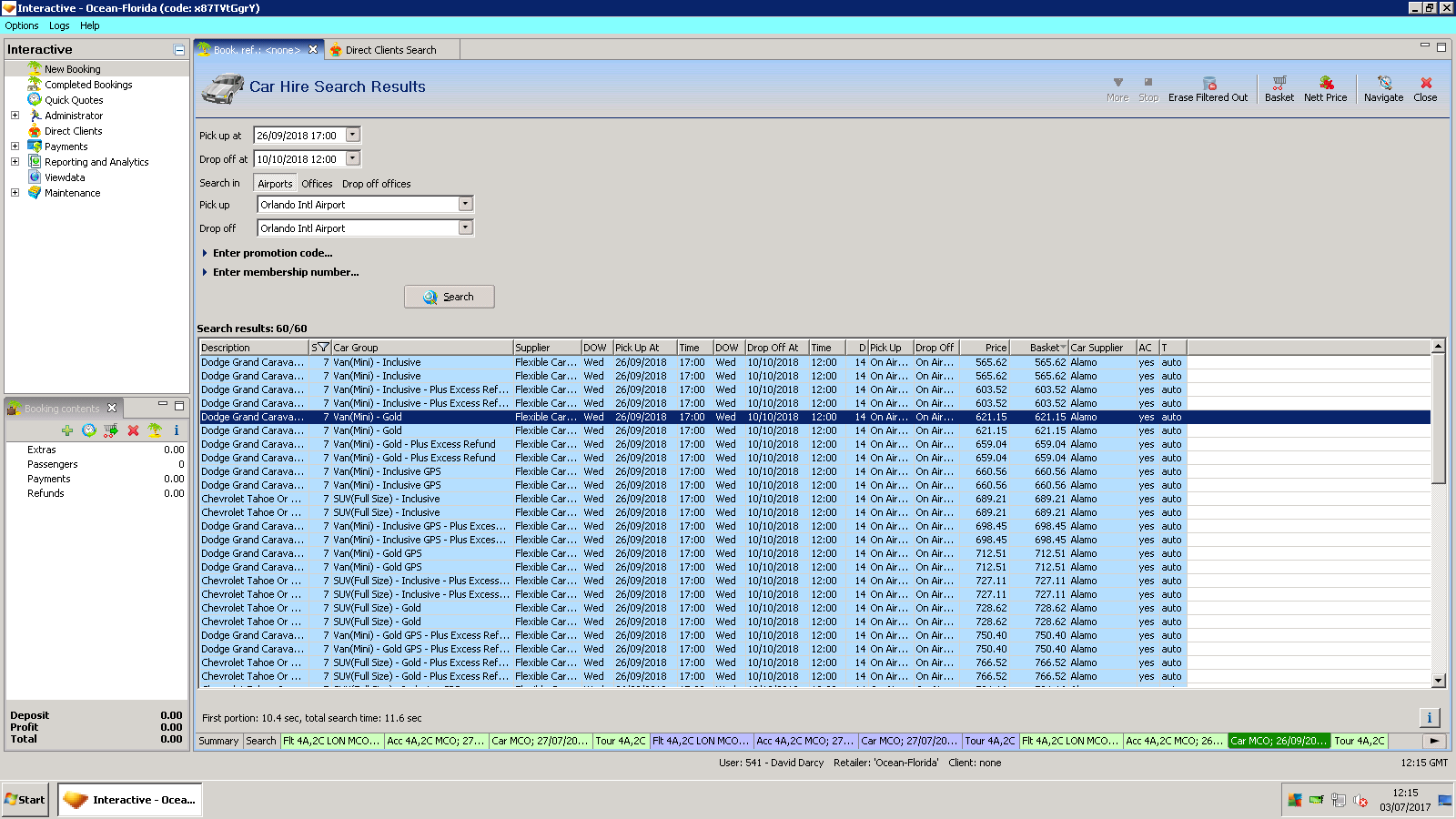Open Quick Quotes in the Interactive panel
This screenshot has height=819, width=1456.
click(74, 100)
